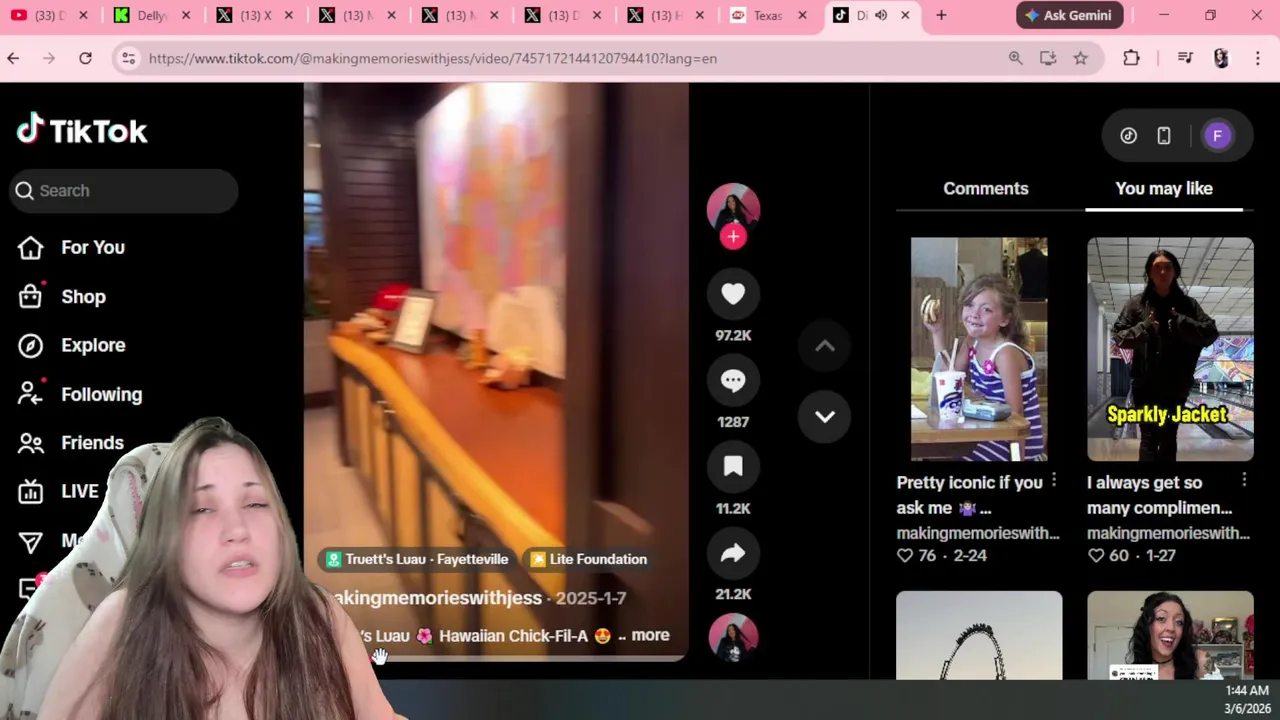
Task: Open a new browser tab
Action: tap(941, 15)
